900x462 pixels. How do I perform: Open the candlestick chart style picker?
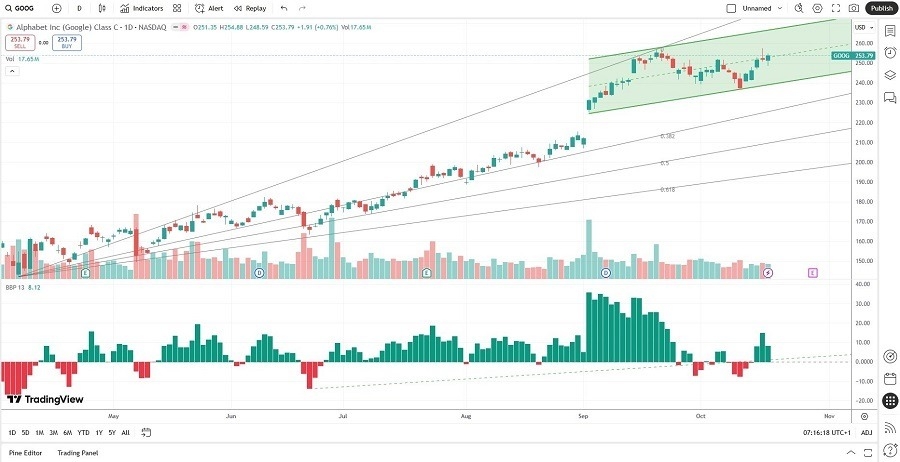click(x=104, y=8)
